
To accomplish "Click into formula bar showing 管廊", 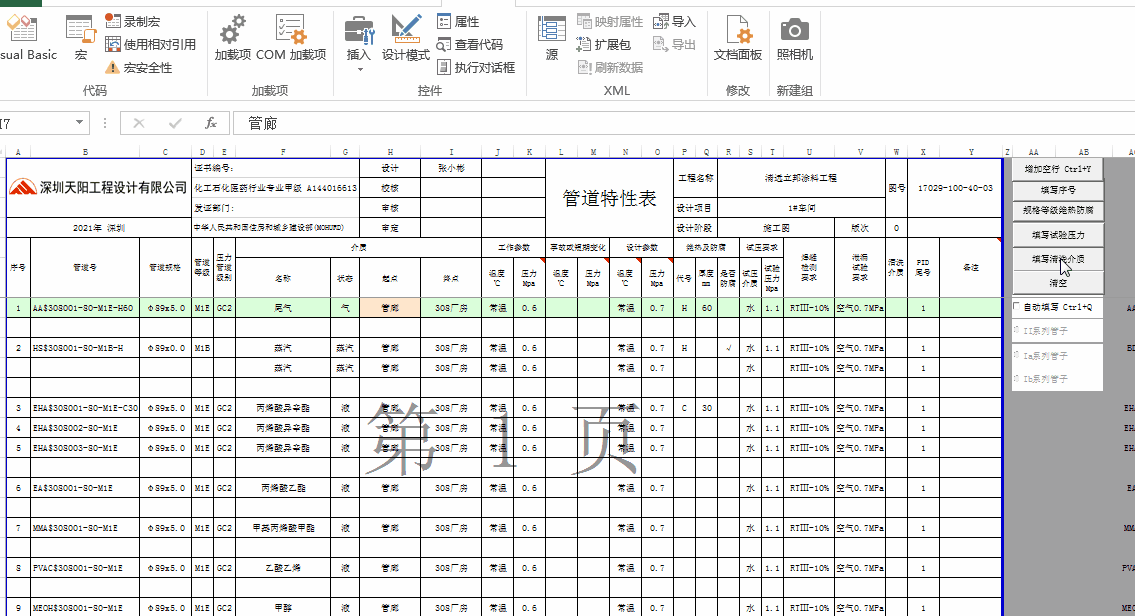I will [683, 123].
